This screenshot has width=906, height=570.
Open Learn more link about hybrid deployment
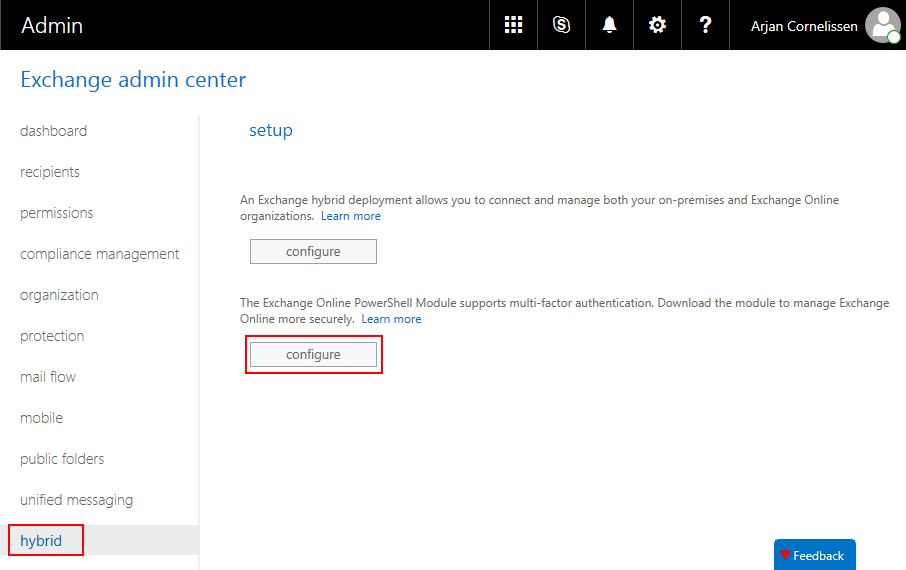[350, 216]
